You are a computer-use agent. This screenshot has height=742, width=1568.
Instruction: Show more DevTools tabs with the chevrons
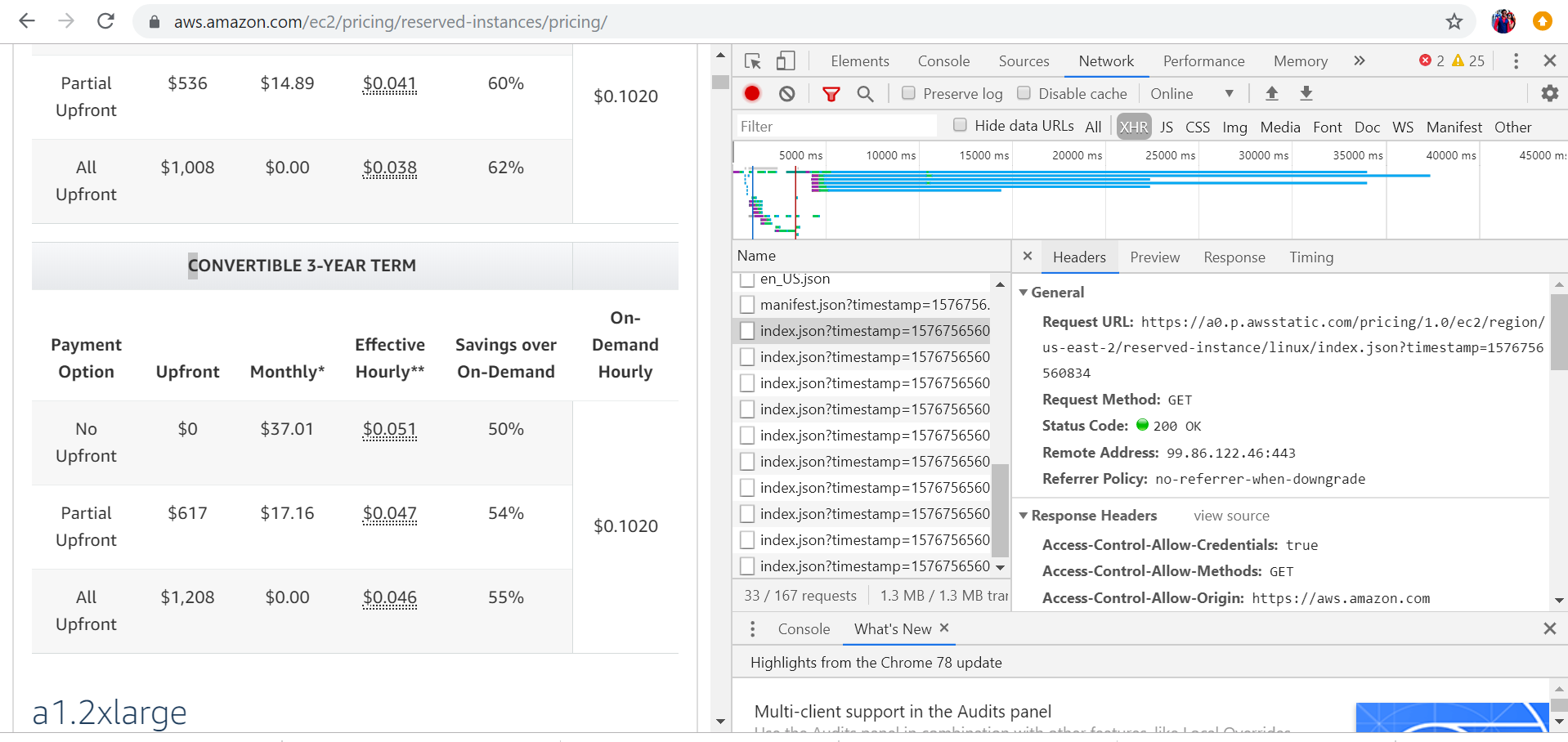[x=1359, y=61]
